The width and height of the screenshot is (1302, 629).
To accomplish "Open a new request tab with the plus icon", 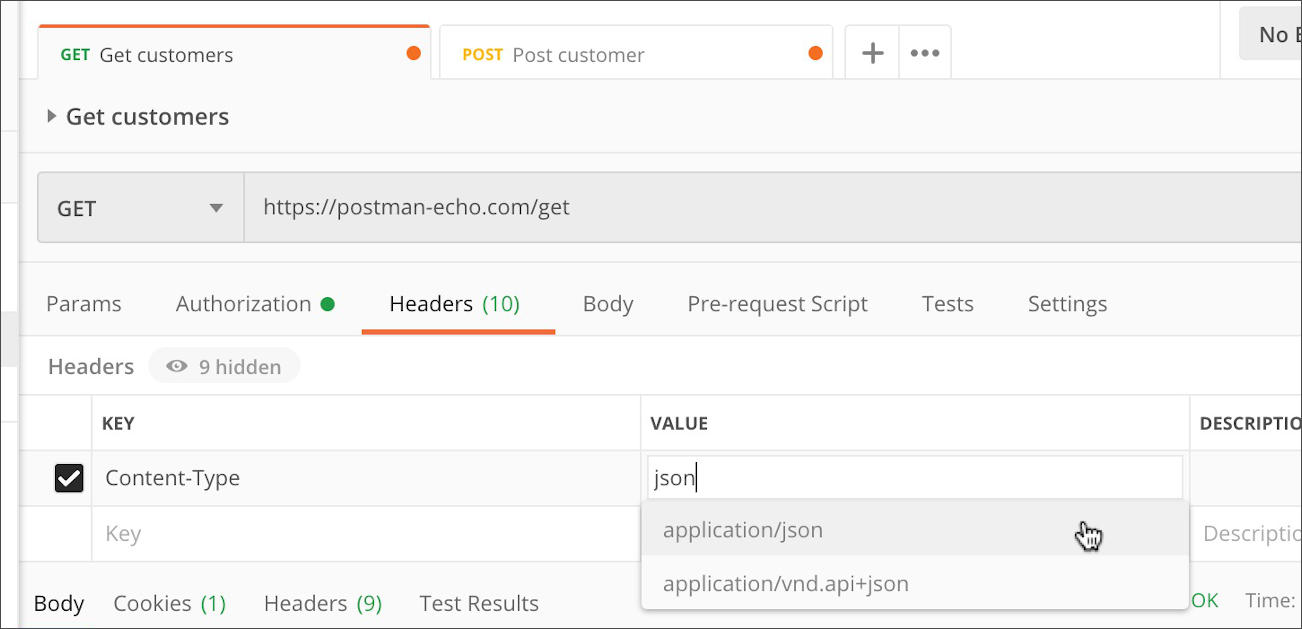I will point(871,51).
